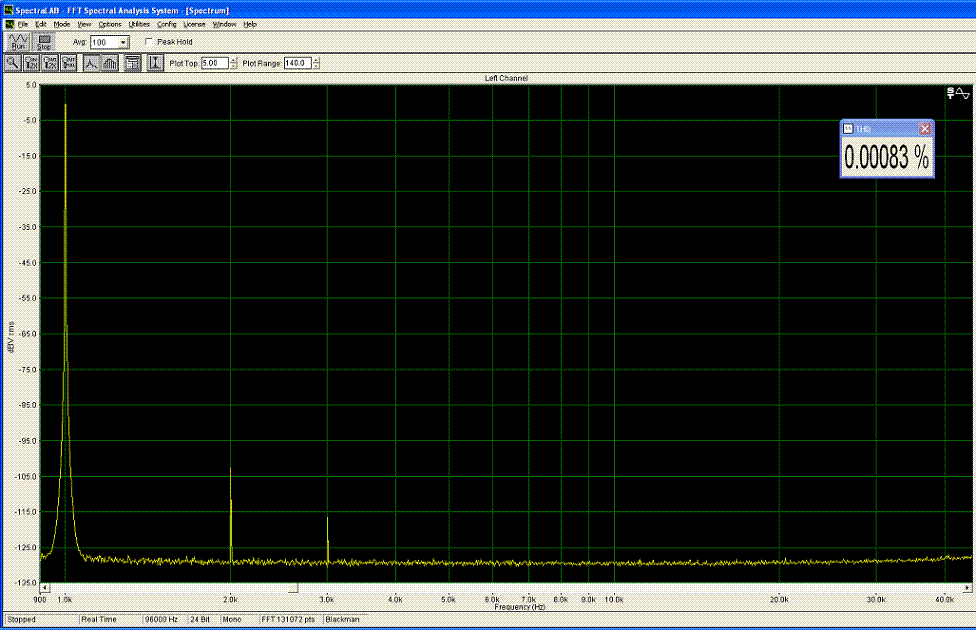Click the THD window title bar
Image resolution: width=976 pixels, height=630 pixels.
coord(886,129)
